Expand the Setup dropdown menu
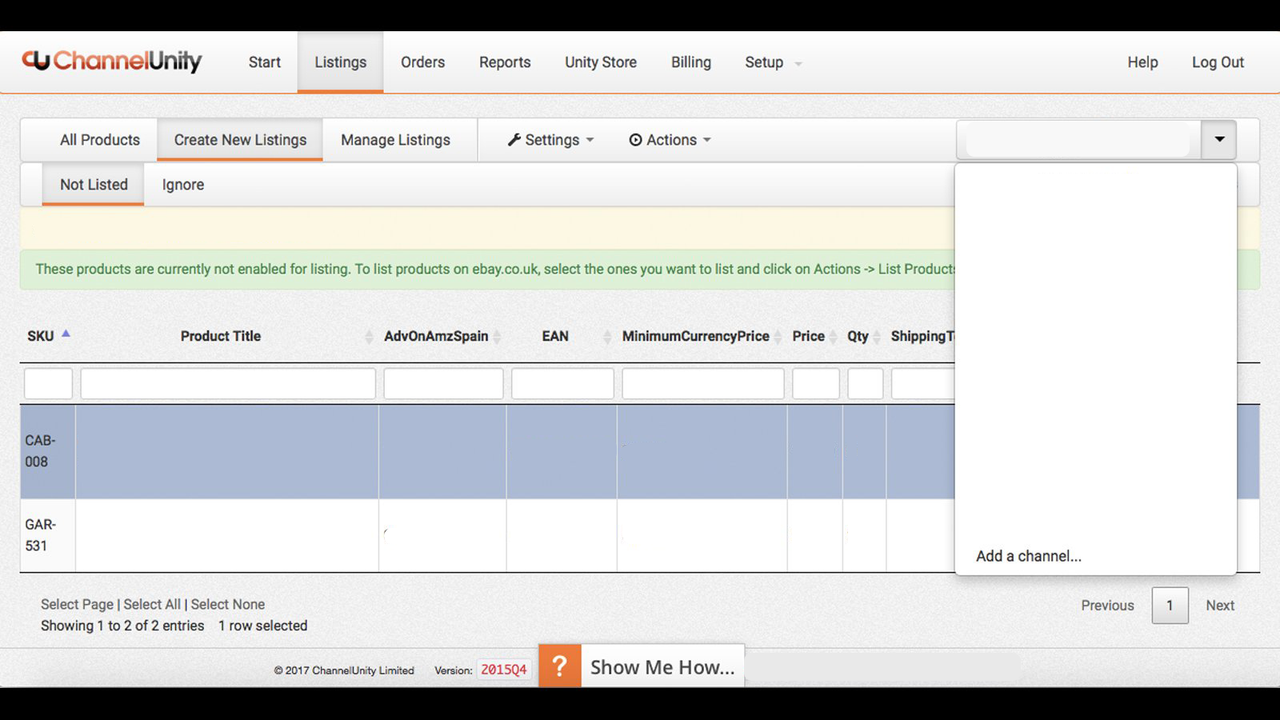Screen dimensions: 1280x720 [x=773, y=62]
